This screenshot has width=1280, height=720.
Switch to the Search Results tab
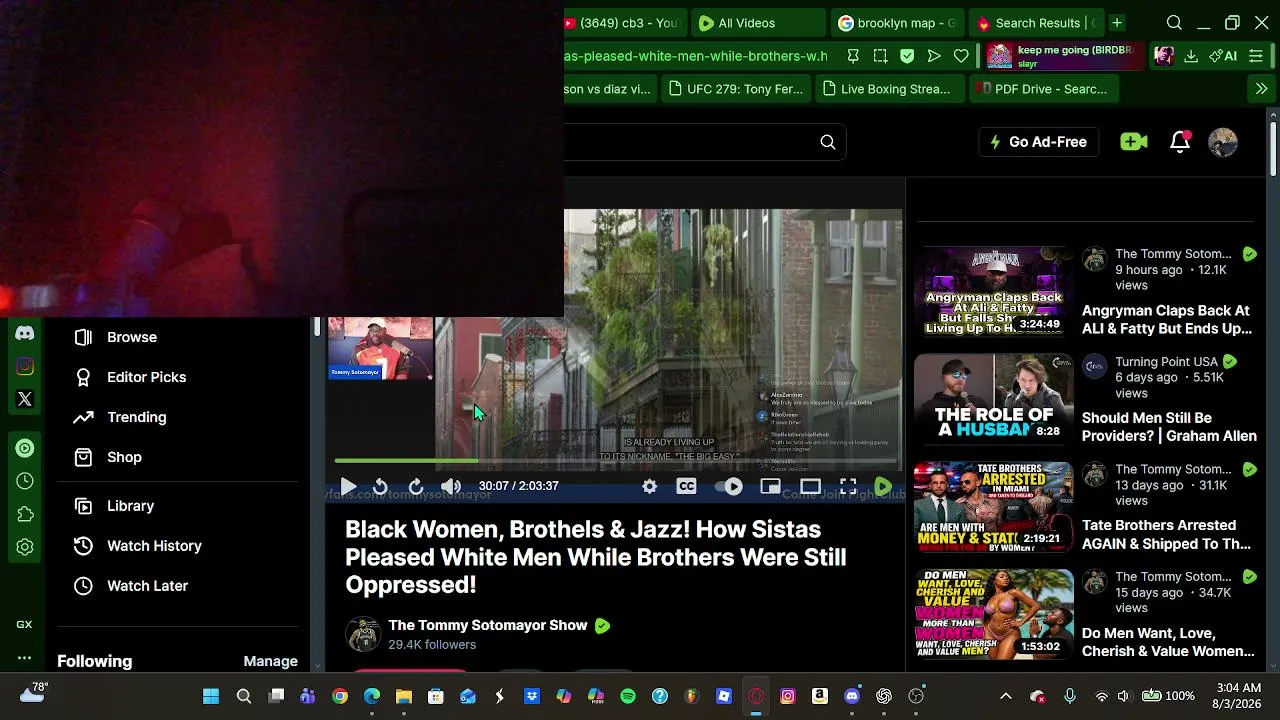(1035, 23)
